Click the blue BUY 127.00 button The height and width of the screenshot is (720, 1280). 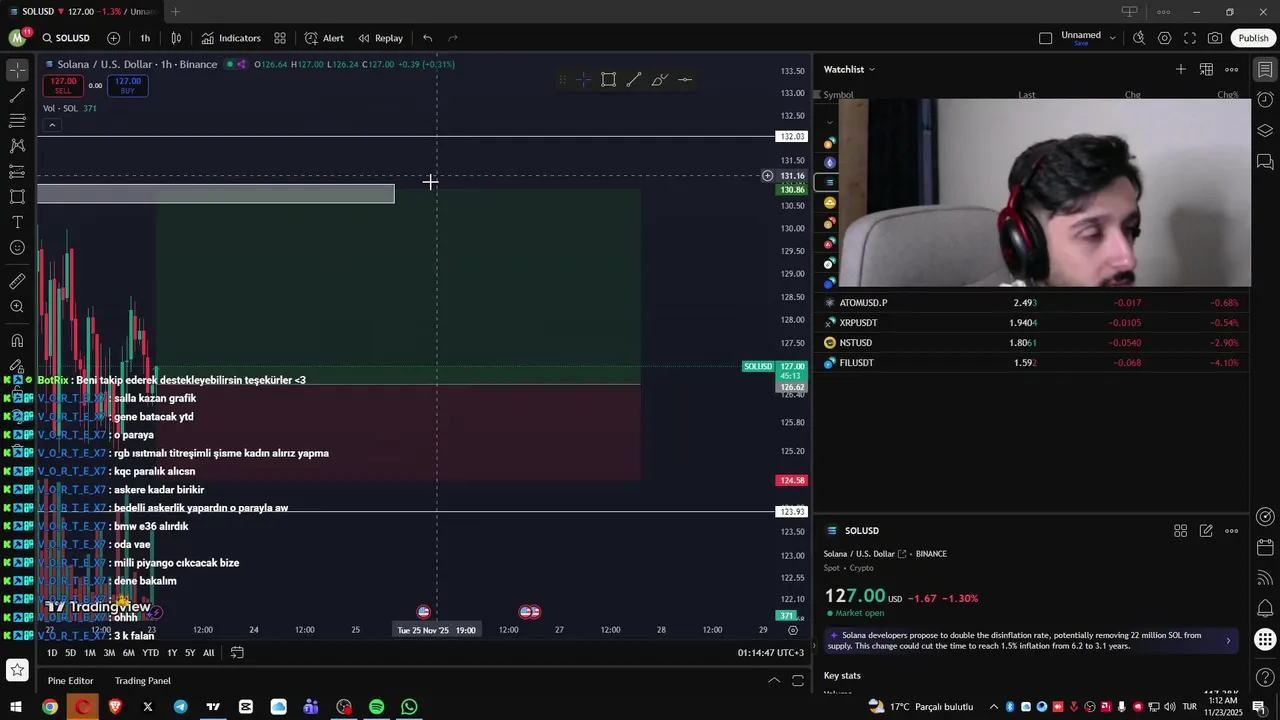coord(128,85)
